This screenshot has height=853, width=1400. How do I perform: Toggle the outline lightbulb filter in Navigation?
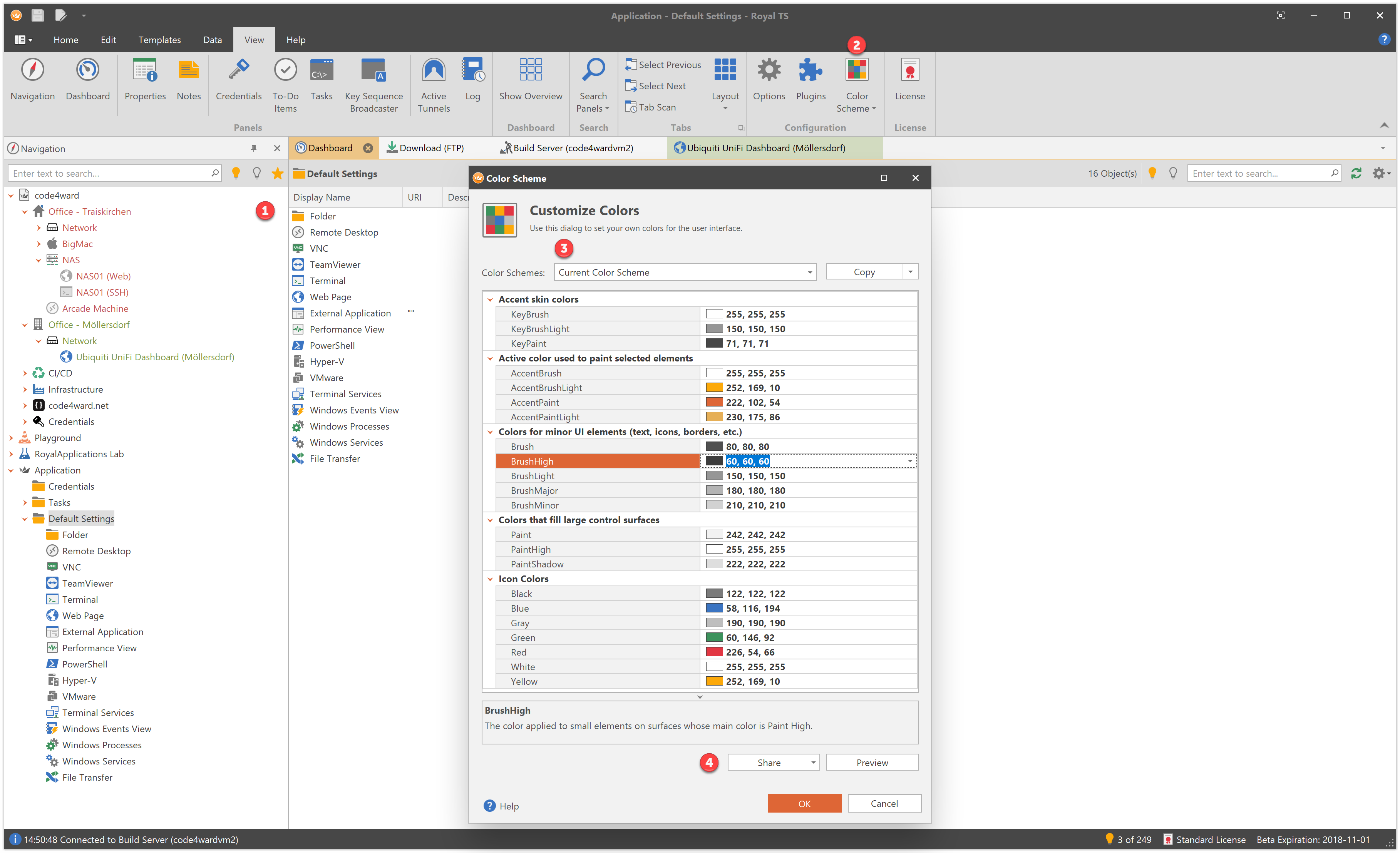(x=257, y=173)
